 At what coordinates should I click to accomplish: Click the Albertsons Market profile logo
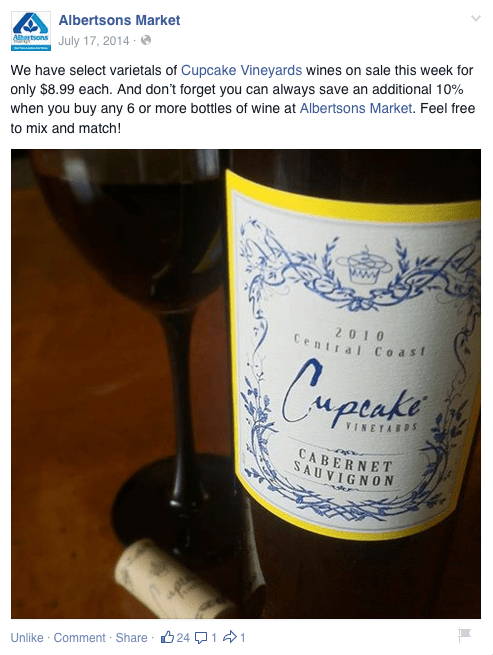31,31
